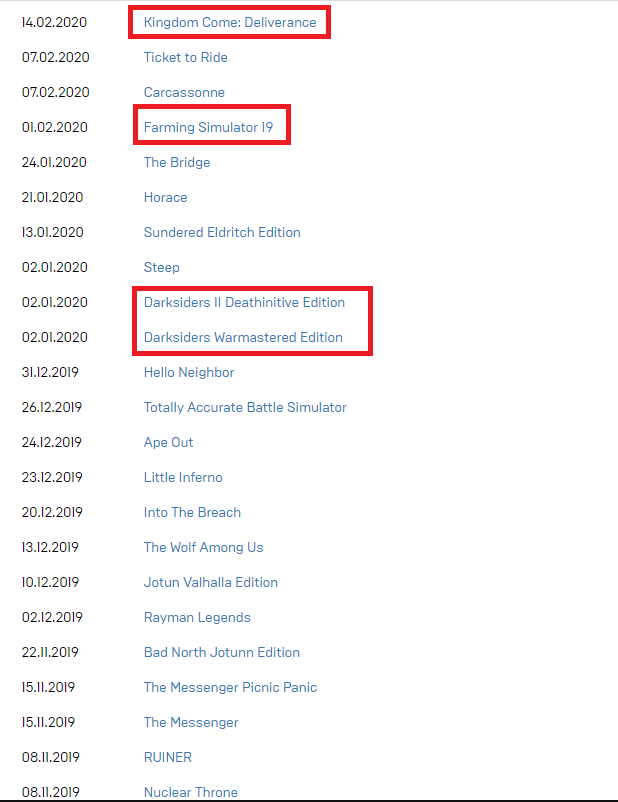Screen dimensions: 618x802
Task: Open The Bridge link
Action: point(176,162)
